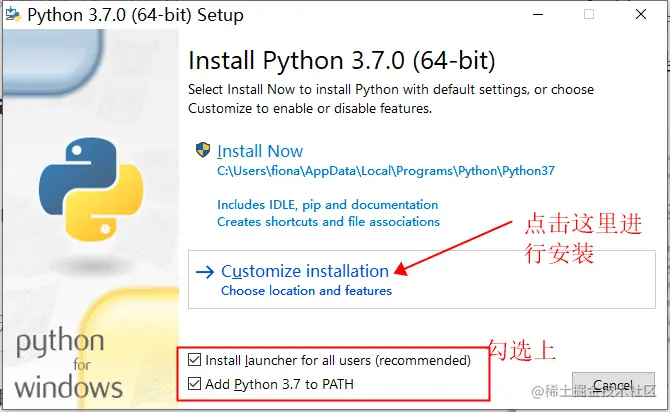Click 'Choose location and features' subtitle

(306, 291)
